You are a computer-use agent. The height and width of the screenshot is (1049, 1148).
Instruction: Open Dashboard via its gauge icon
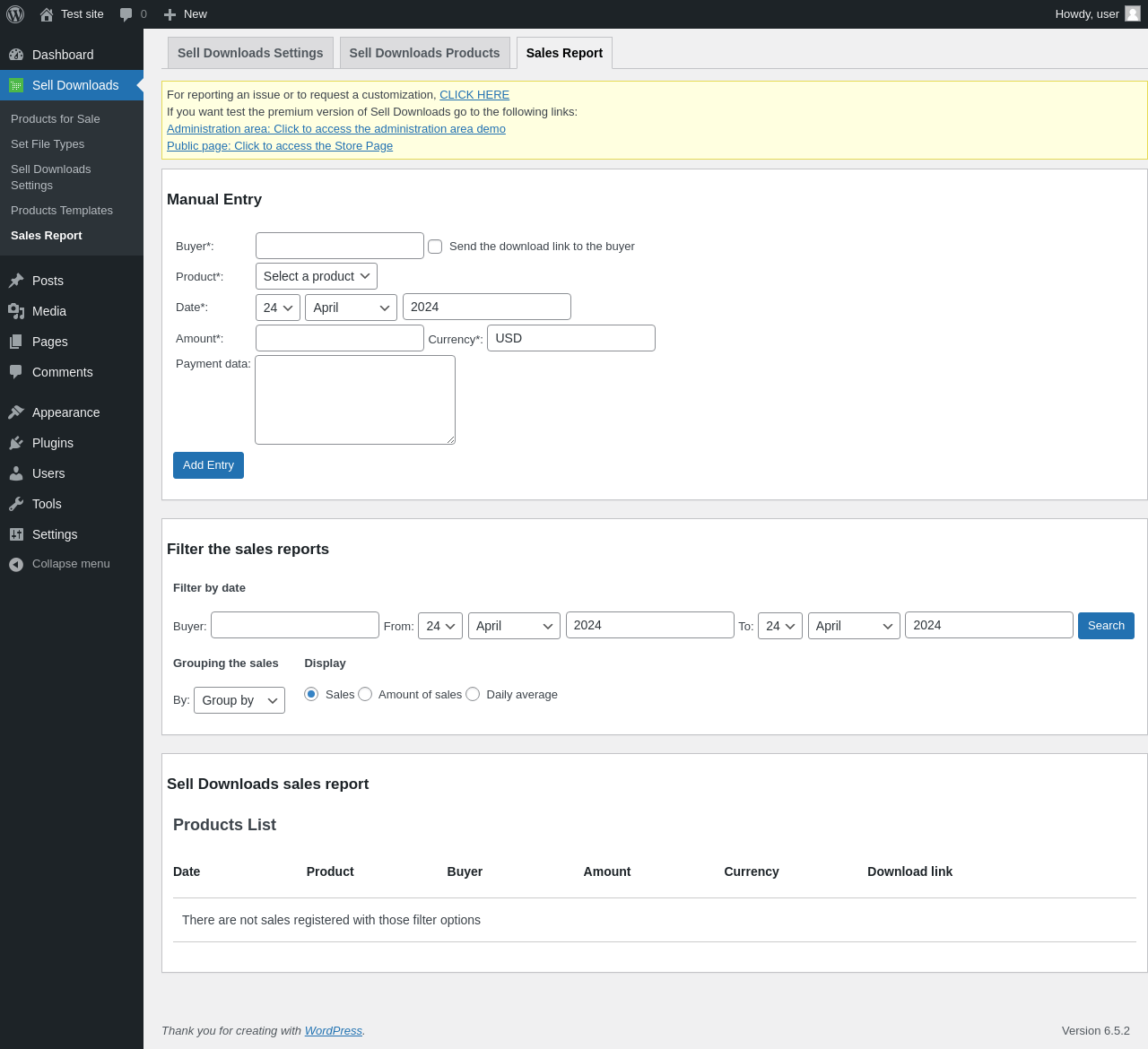point(16,55)
